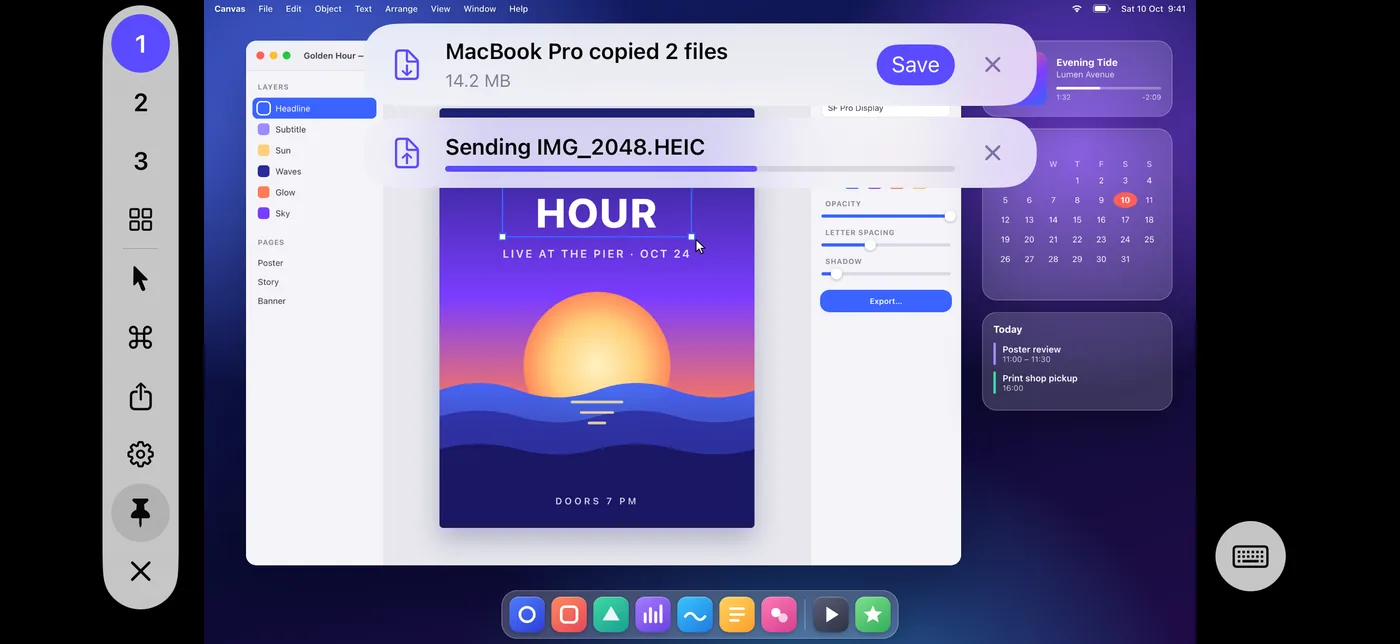This screenshot has width=1400, height=644.
Task: Switch to display 1 in the sidebar
Action: tap(140, 44)
